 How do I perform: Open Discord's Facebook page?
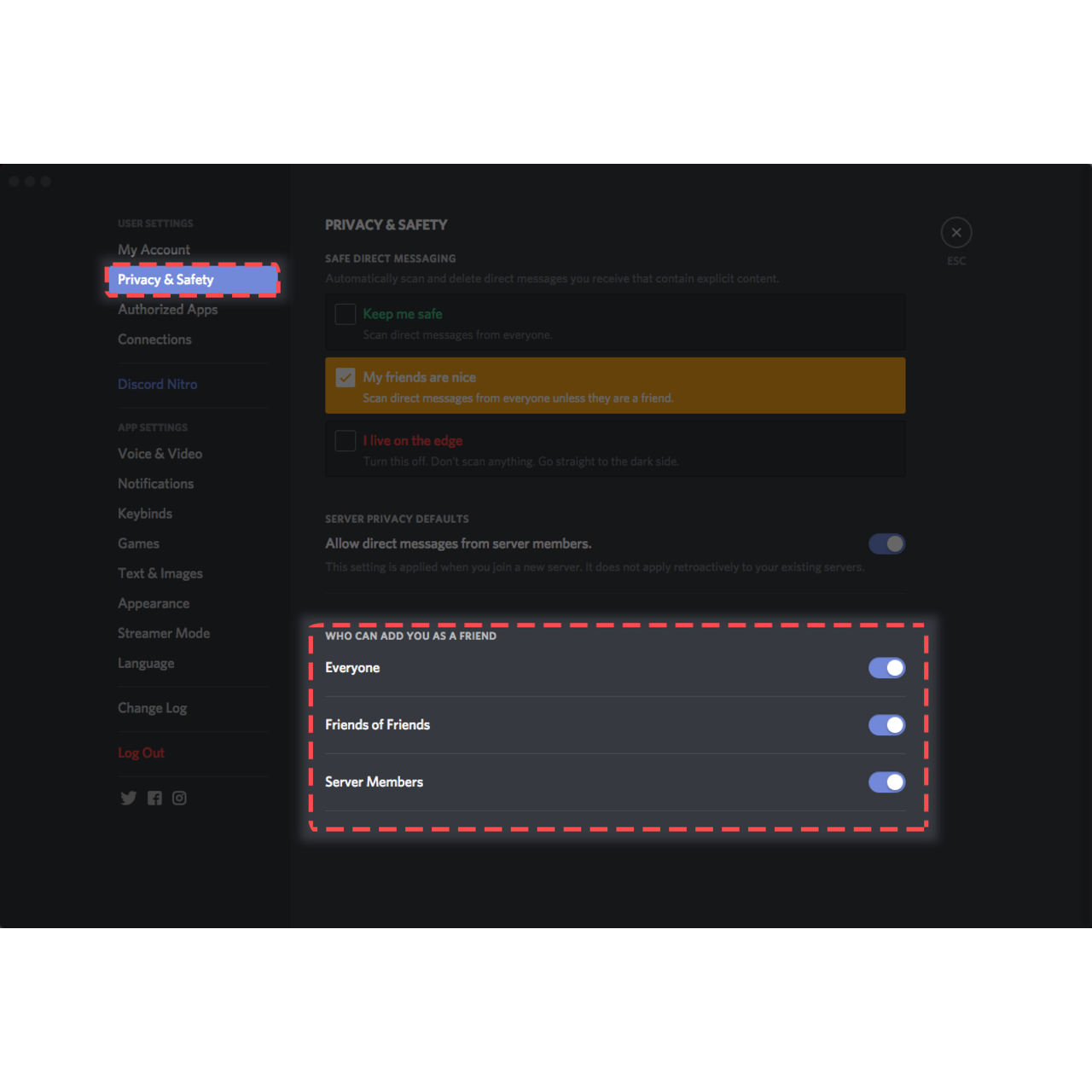(x=154, y=798)
